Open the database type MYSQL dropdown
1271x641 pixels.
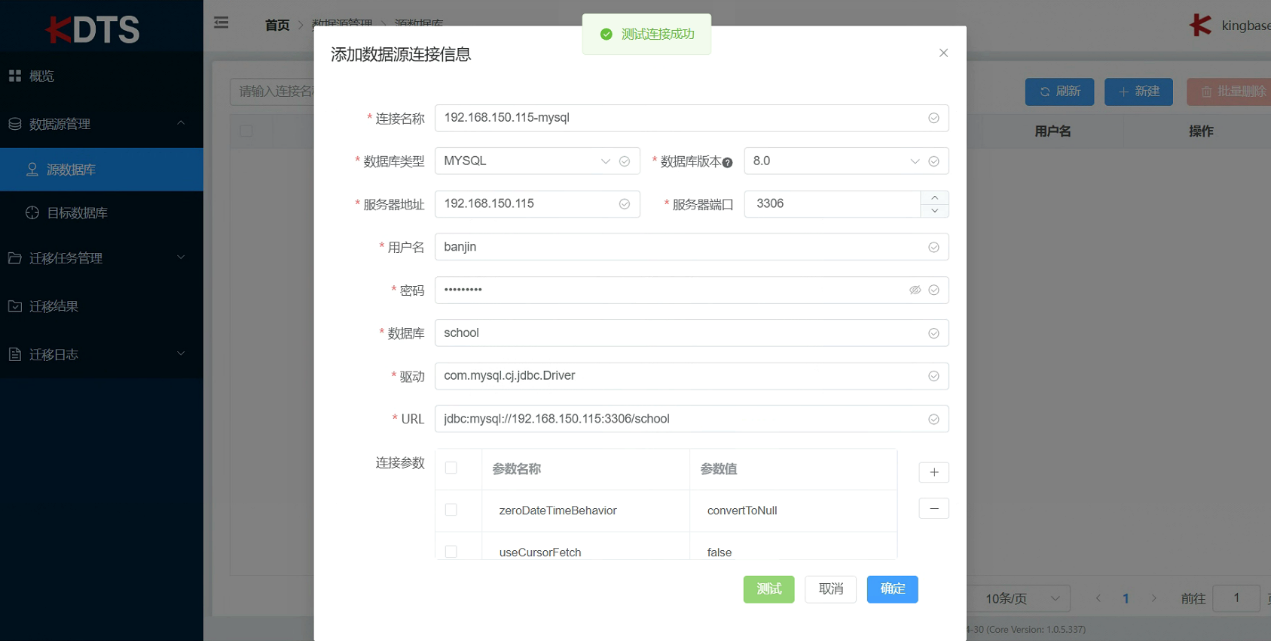(x=537, y=161)
